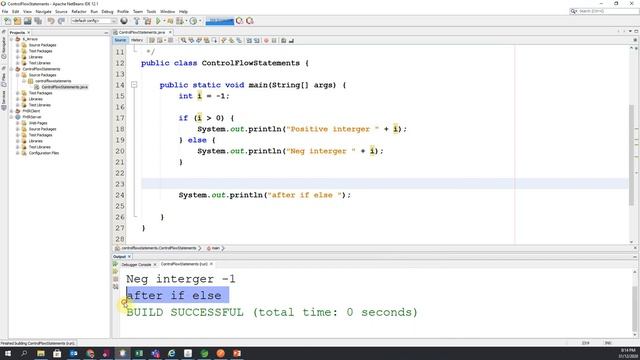
Task: Close the ControlFlowStatements.java editor tab
Action: pyautogui.click(x=170, y=32)
